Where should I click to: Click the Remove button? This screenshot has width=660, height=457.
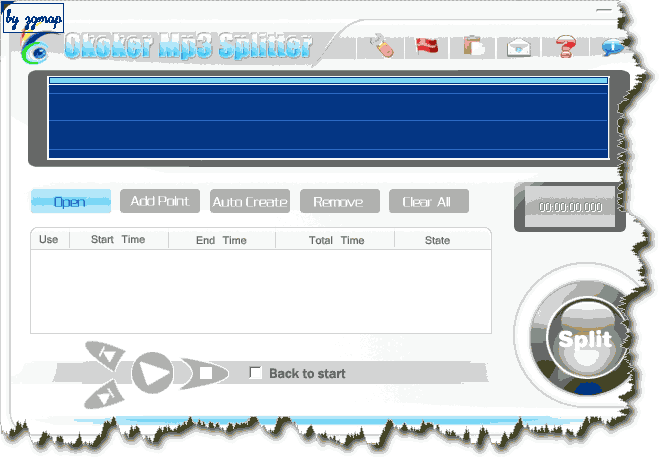[339, 201]
